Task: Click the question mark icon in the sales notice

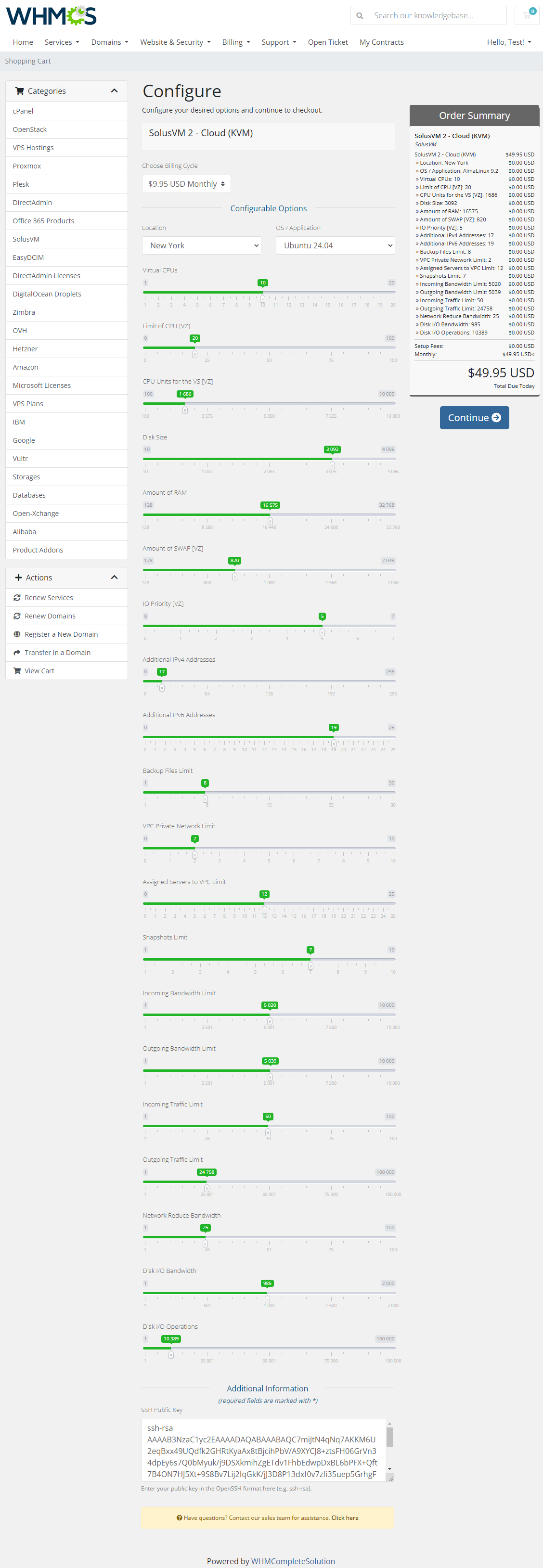Action: click(x=180, y=1517)
